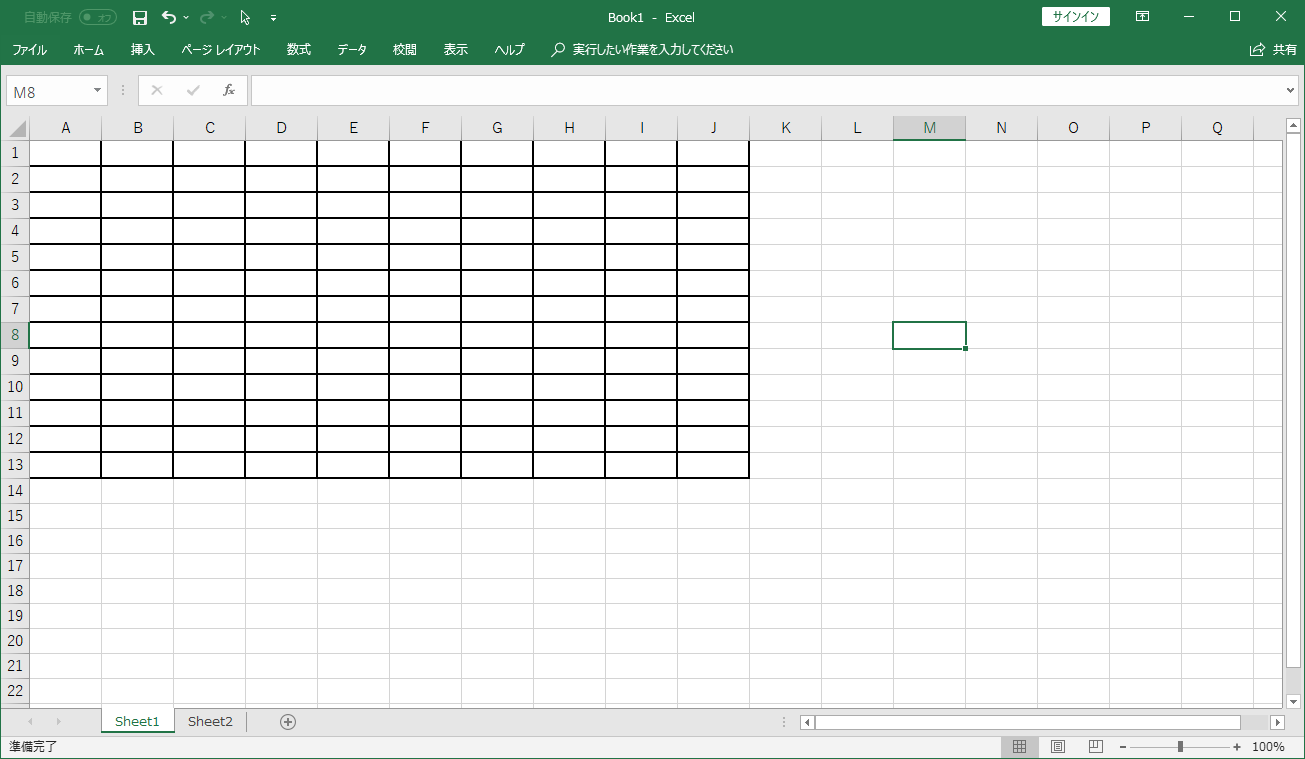The image size is (1305, 759).
Task: Select column J header
Action: (x=714, y=128)
